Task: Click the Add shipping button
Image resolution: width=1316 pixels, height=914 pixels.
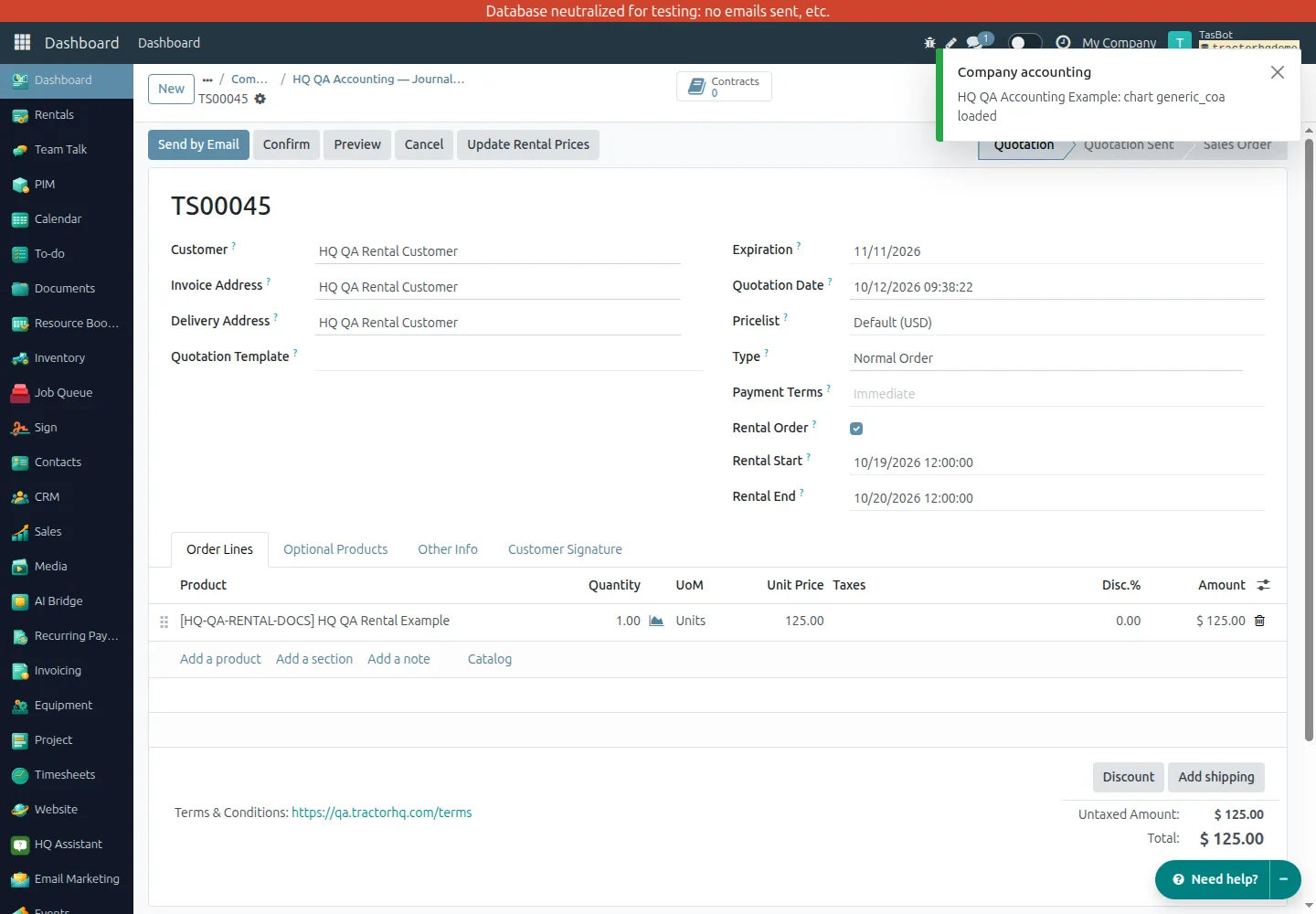Action: coord(1216,777)
